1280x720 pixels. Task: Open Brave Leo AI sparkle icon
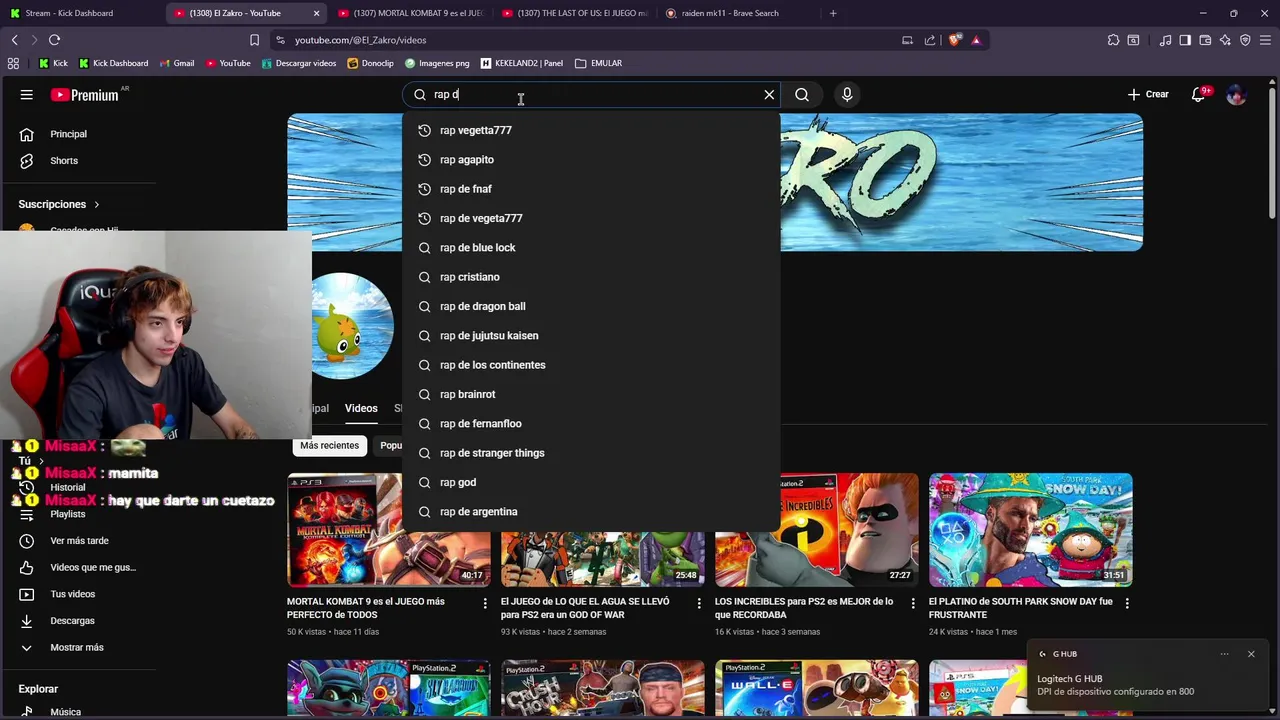[1225, 40]
